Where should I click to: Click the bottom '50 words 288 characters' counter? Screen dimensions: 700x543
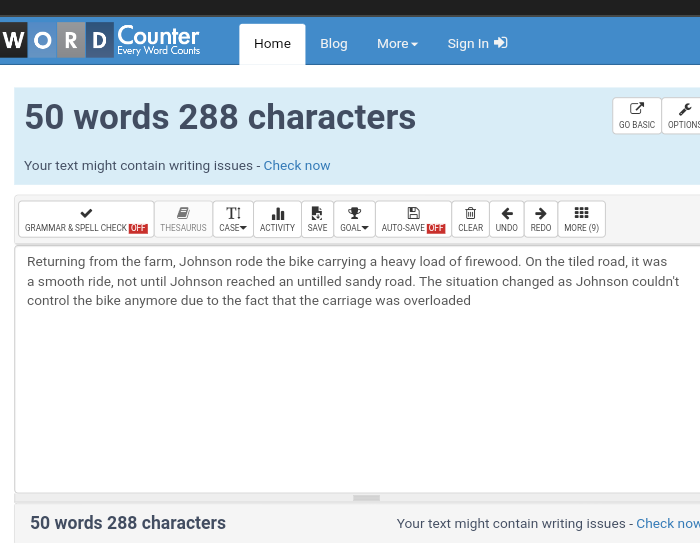(128, 523)
